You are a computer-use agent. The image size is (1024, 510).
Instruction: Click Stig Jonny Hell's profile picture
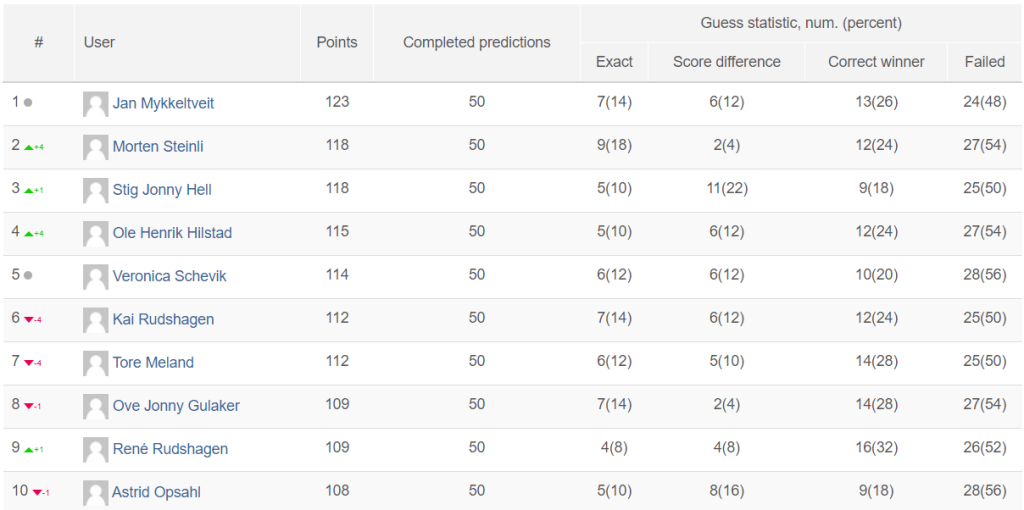pyautogui.click(x=95, y=190)
